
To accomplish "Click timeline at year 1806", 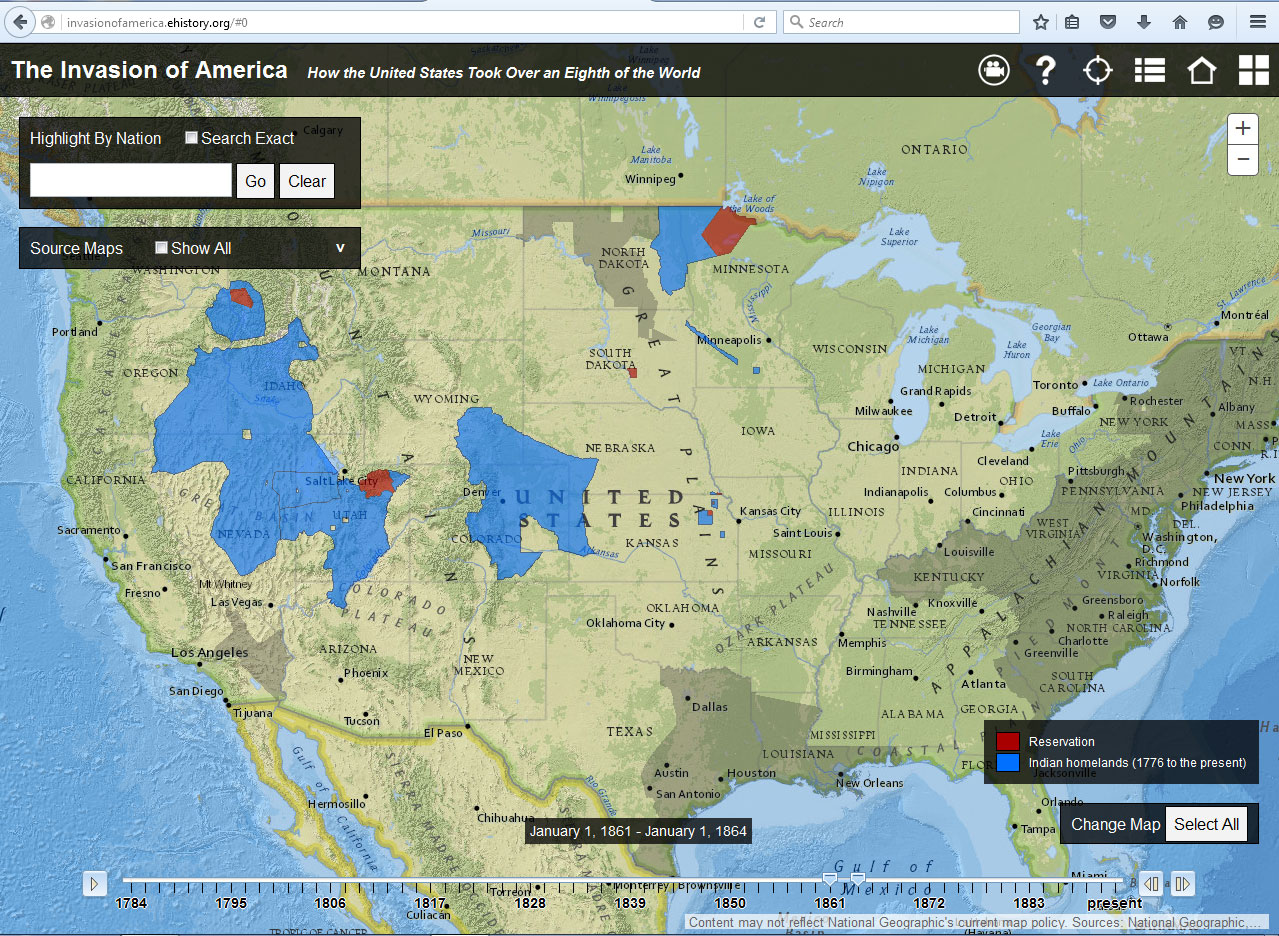I will click(x=330, y=903).
